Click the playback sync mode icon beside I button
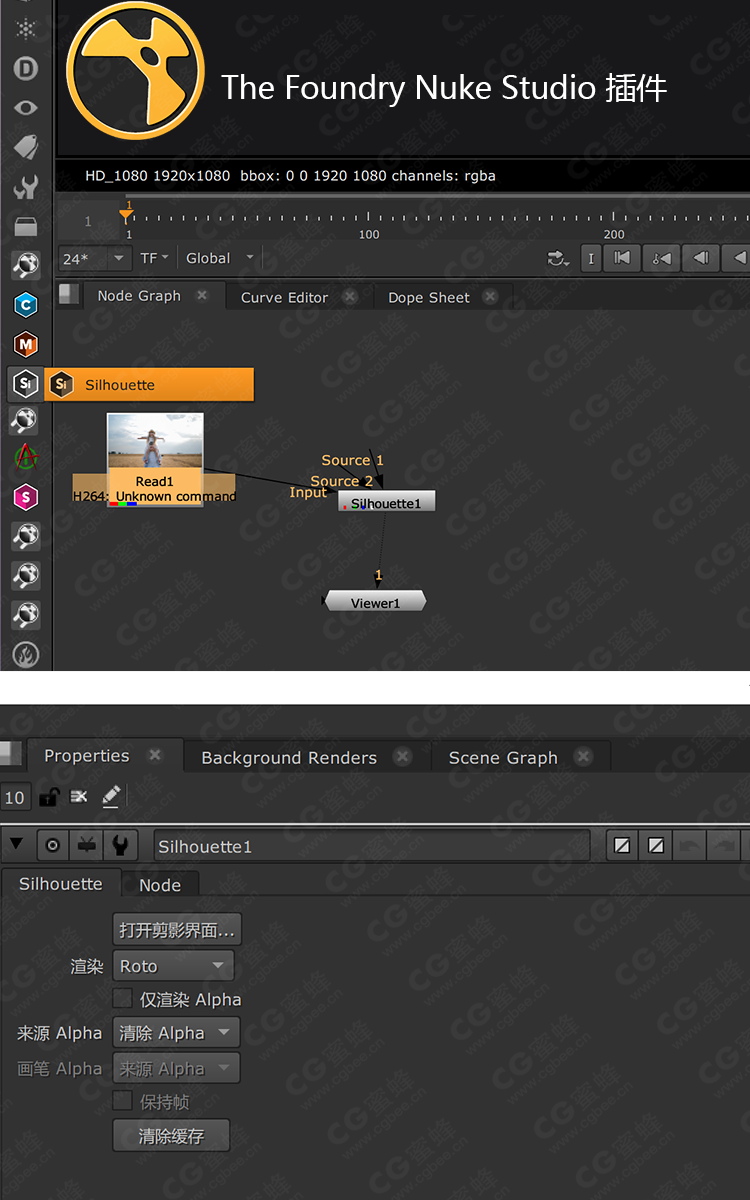 coord(558,259)
